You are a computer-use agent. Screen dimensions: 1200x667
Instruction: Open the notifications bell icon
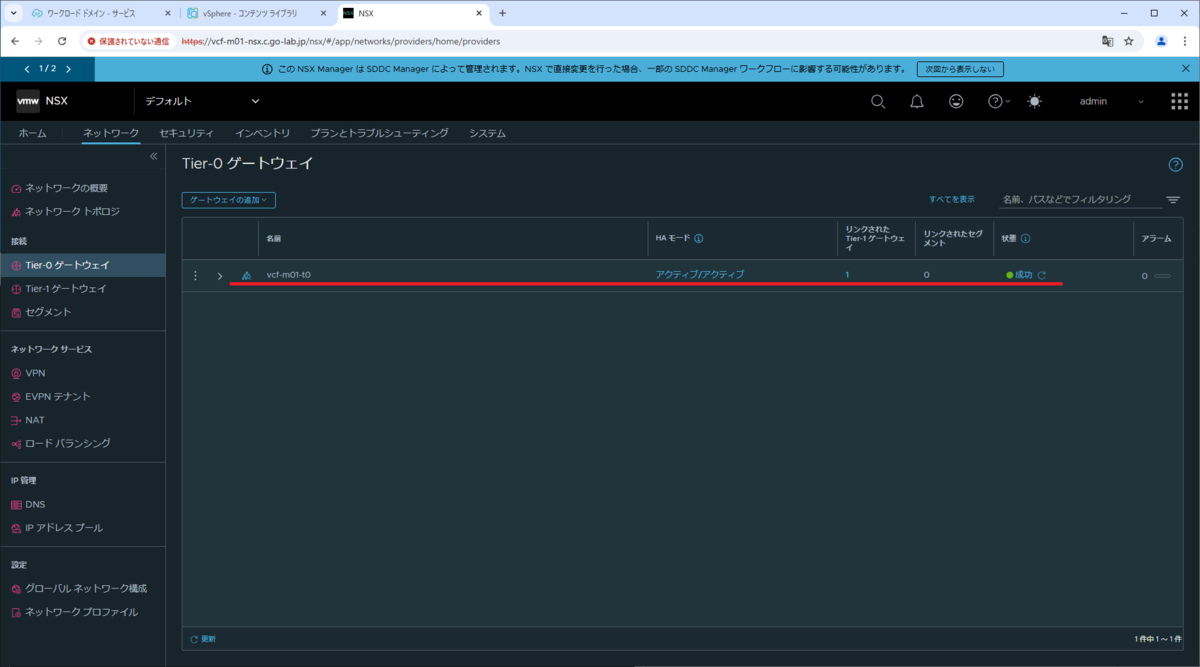coord(916,101)
